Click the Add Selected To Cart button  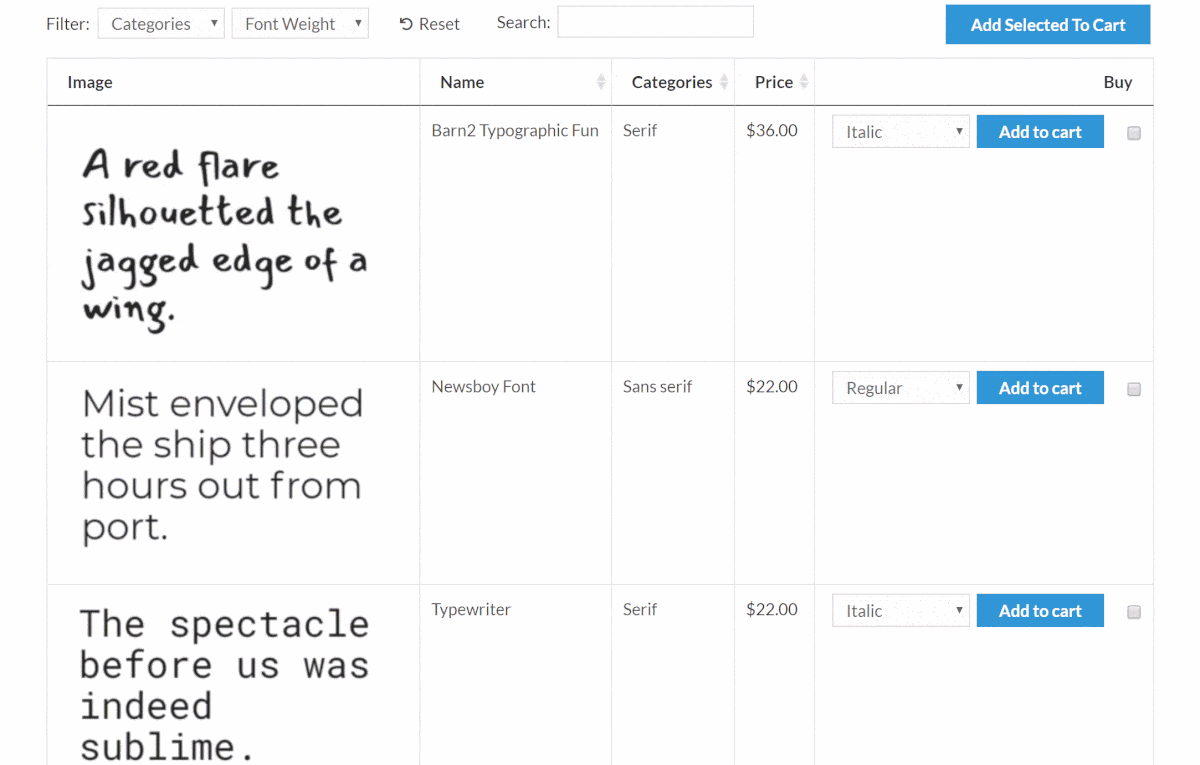[1047, 24]
